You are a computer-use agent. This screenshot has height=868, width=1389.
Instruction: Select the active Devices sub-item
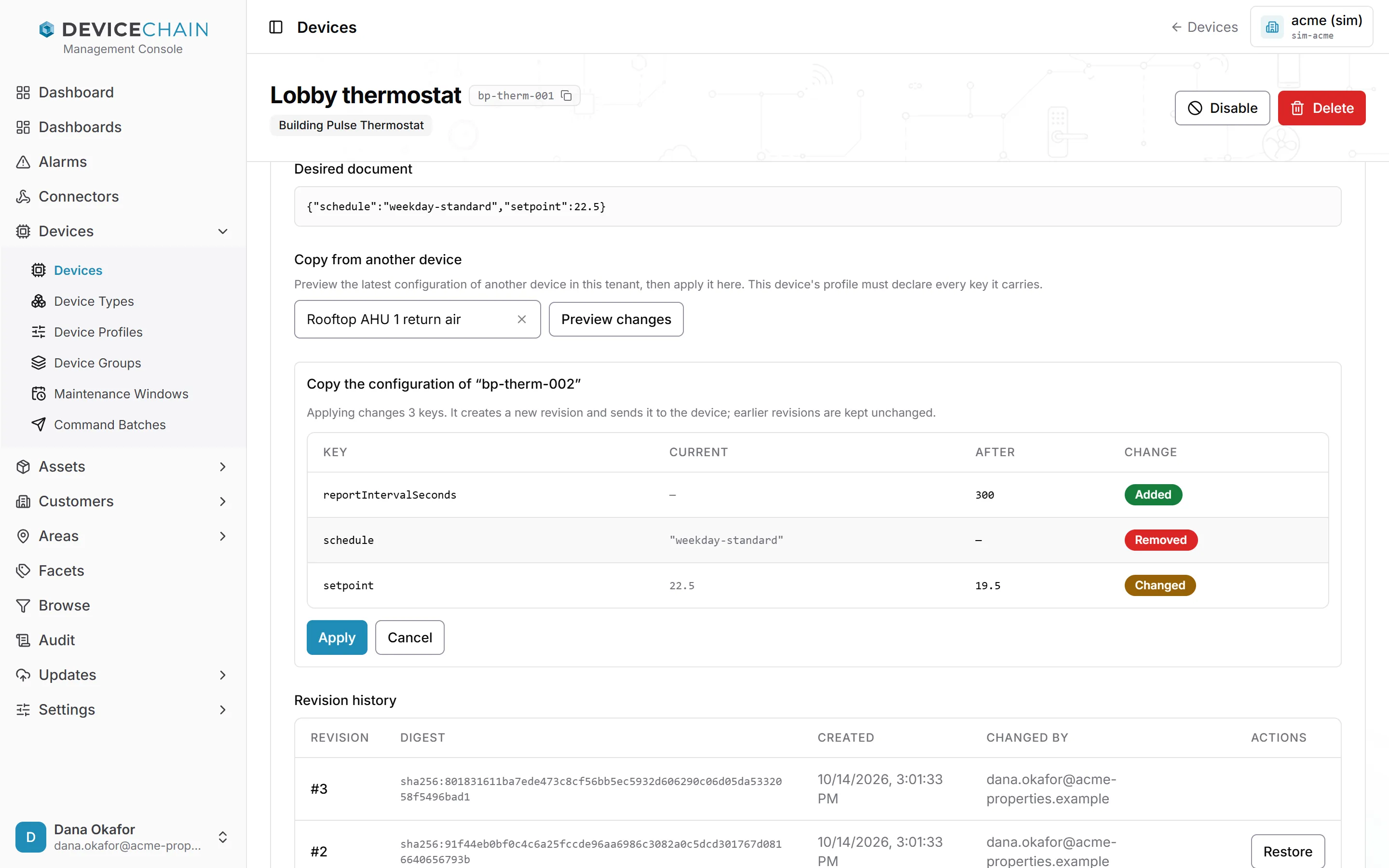78,271
